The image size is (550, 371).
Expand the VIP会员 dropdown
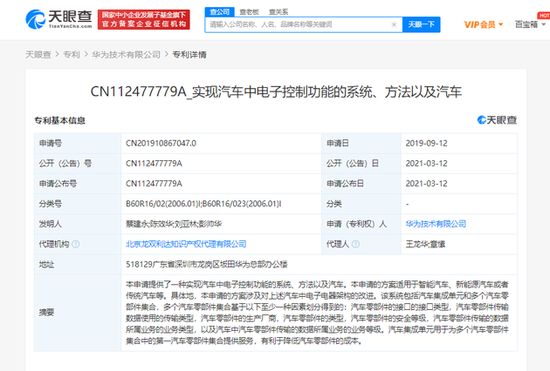click(x=484, y=25)
